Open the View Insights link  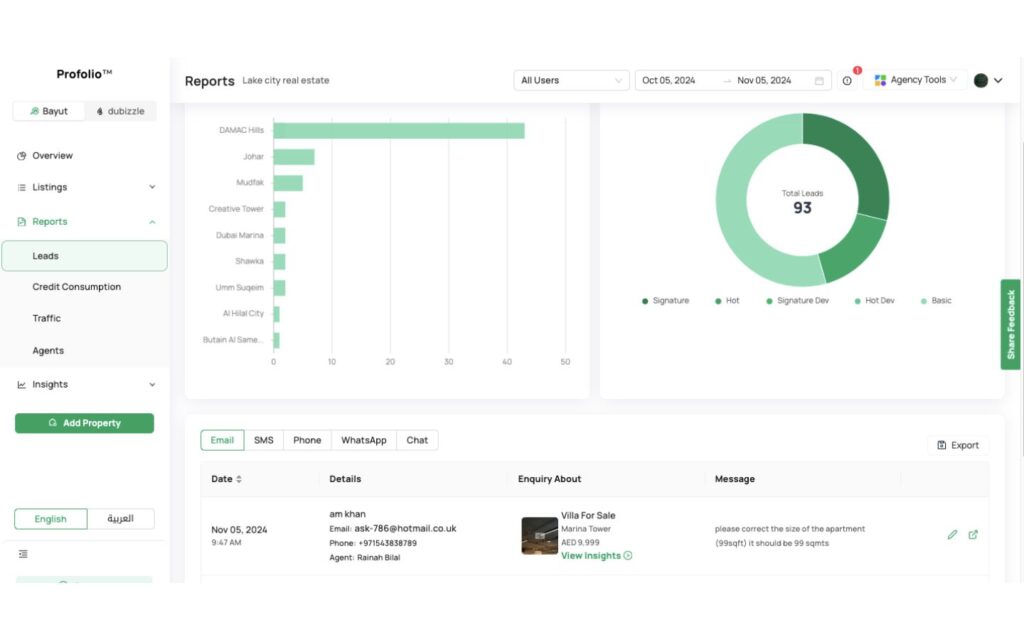(x=596, y=556)
